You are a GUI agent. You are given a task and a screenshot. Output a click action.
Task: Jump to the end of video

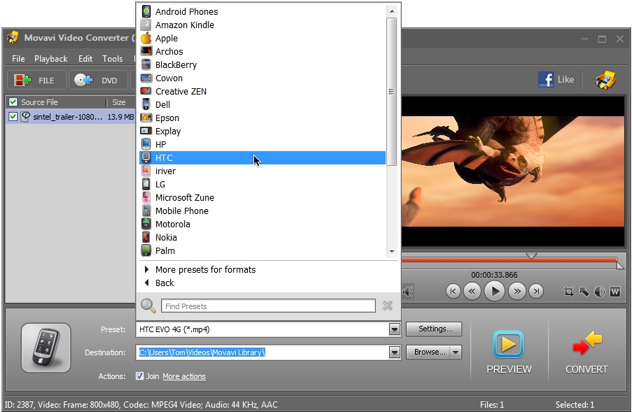click(x=536, y=291)
